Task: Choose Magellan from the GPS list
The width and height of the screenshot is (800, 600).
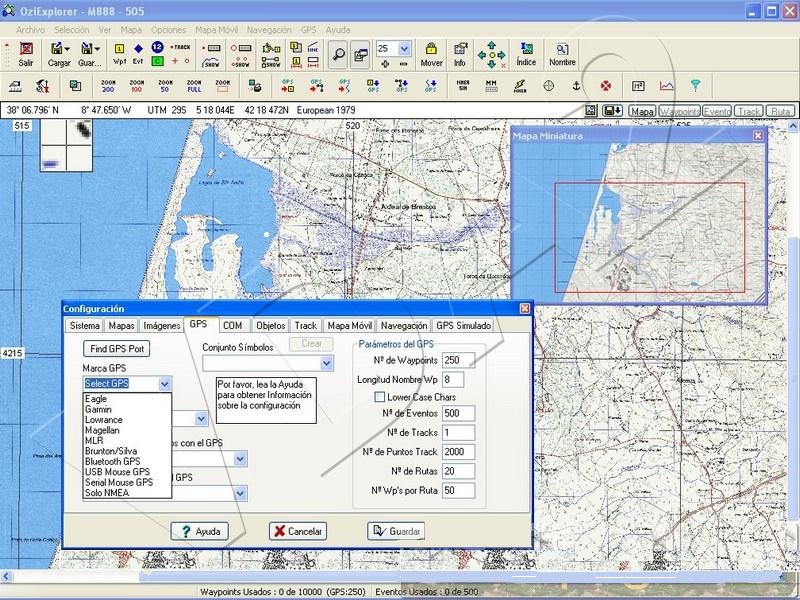Action: coord(102,430)
